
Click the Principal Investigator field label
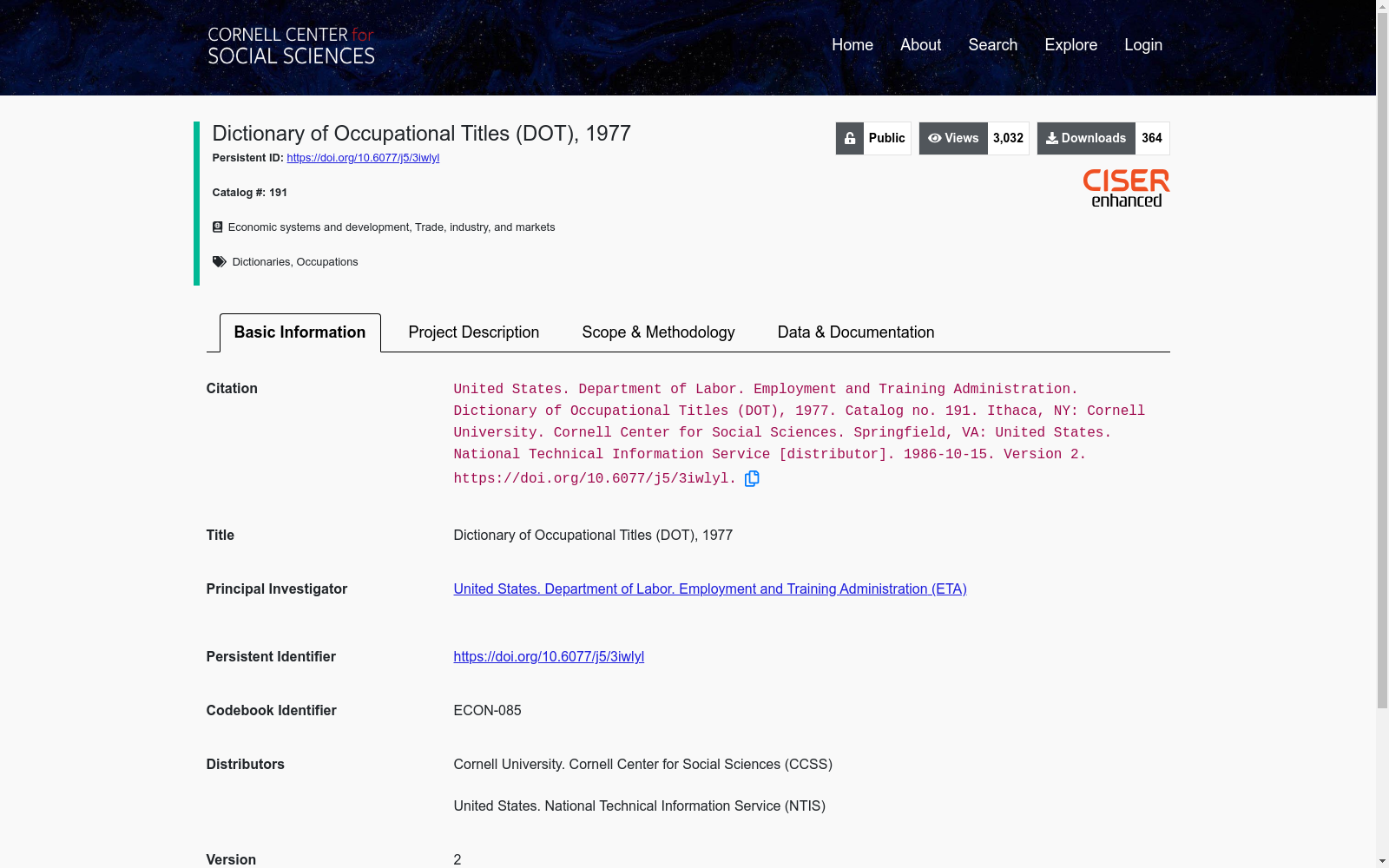tap(277, 589)
